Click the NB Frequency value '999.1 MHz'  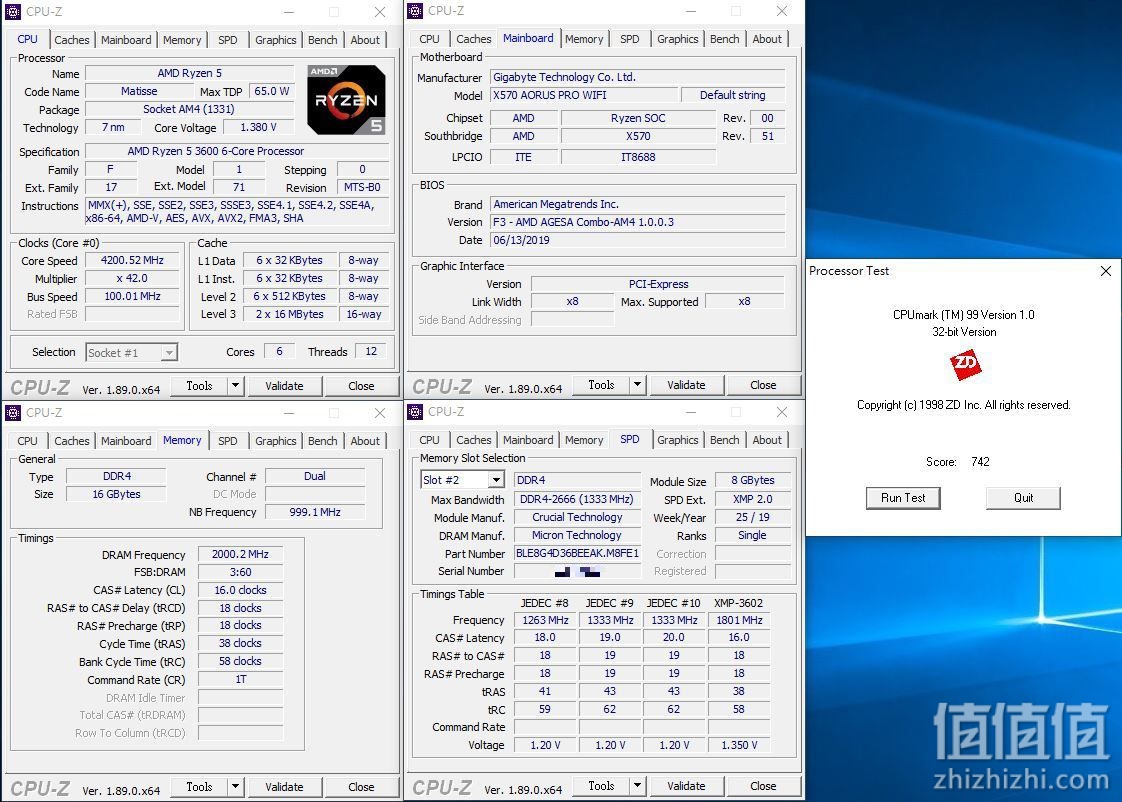coord(315,512)
